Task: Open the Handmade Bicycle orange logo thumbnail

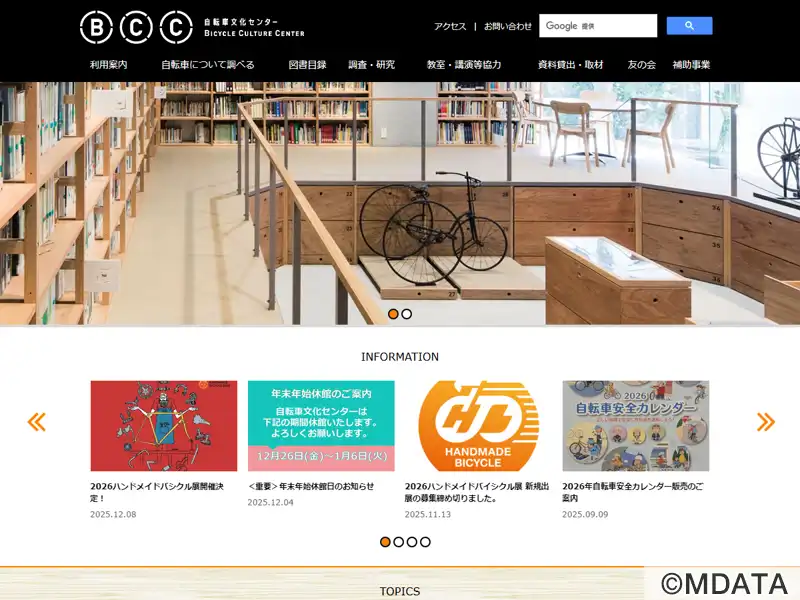Action: pyautogui.click(x=478, y=426)
